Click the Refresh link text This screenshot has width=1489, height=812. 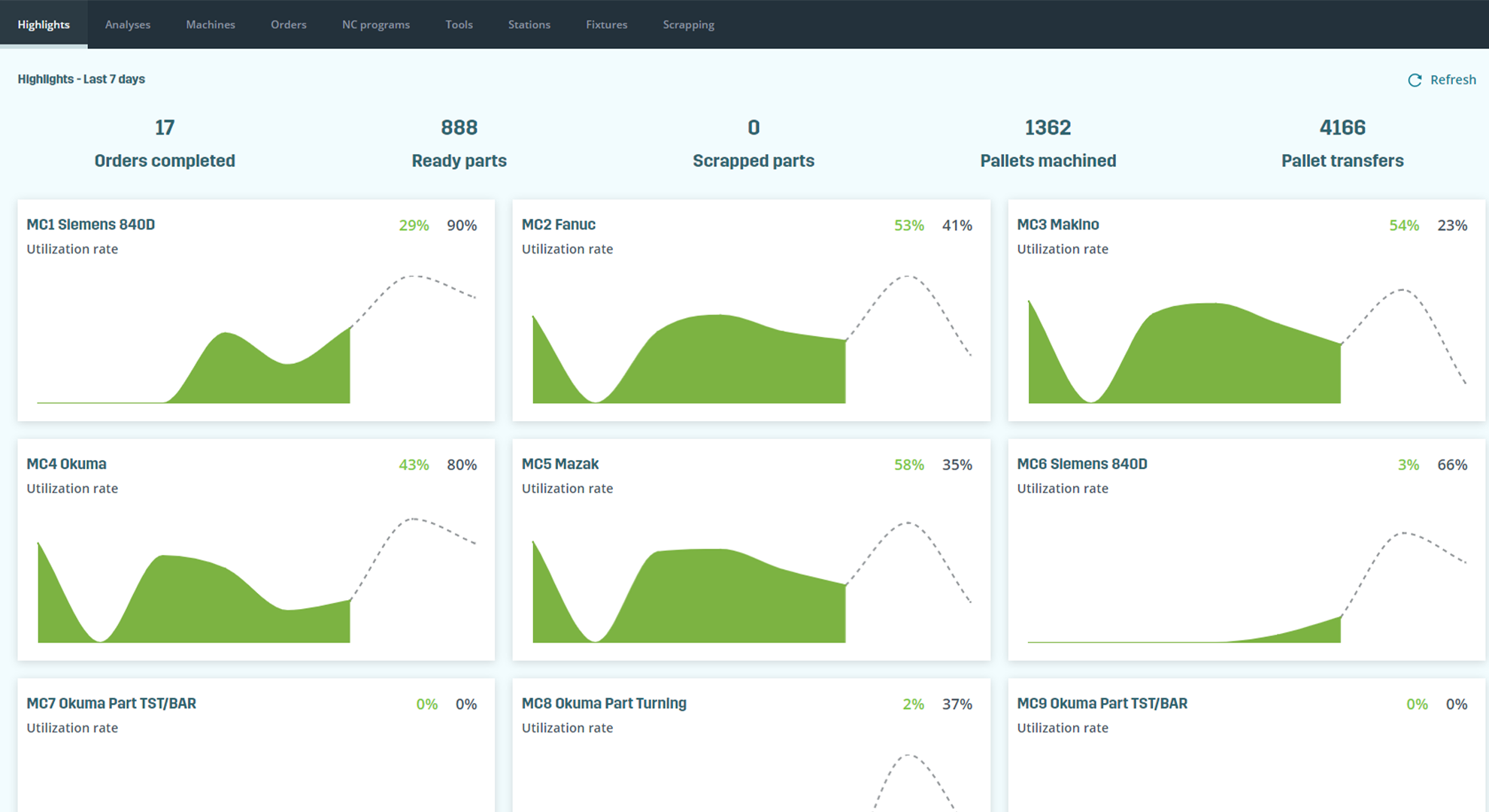(x=1453, y=80)
